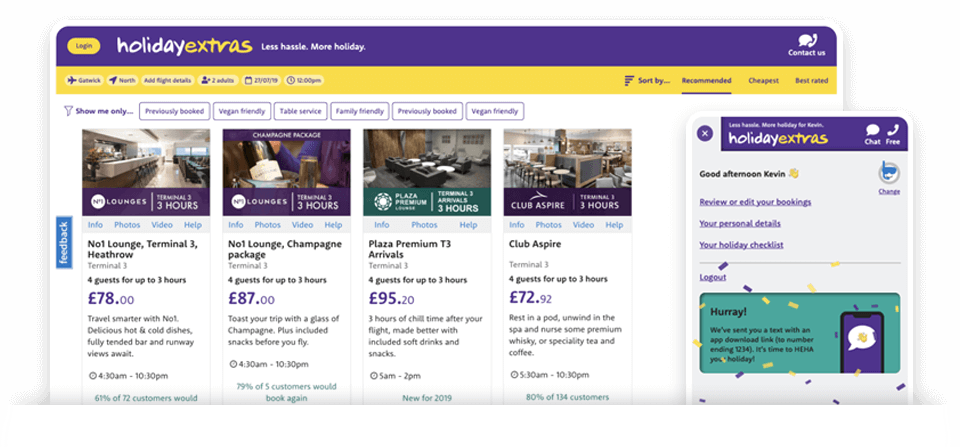Image resolution: width=960 pixels, height=447 pixels.
Task: Open Info tab for No1 Lounge Heathrow
Action: (x=95, y=225)
